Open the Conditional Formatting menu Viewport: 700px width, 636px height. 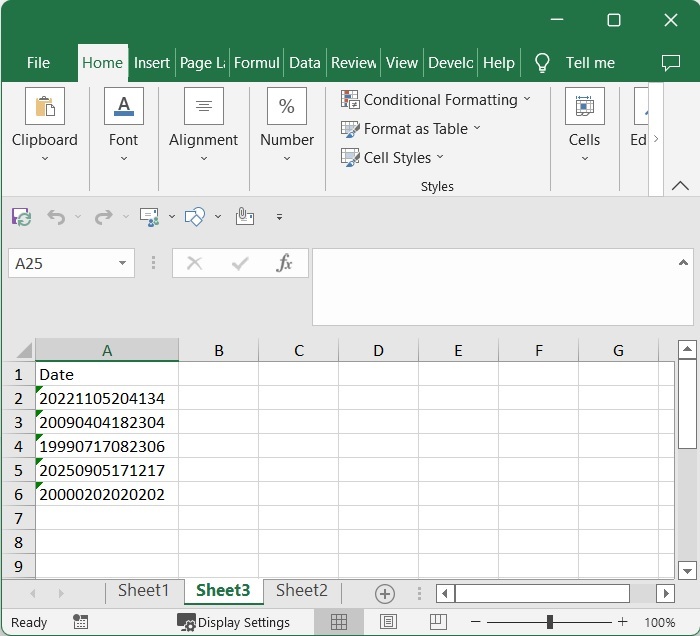coord(436,99)
